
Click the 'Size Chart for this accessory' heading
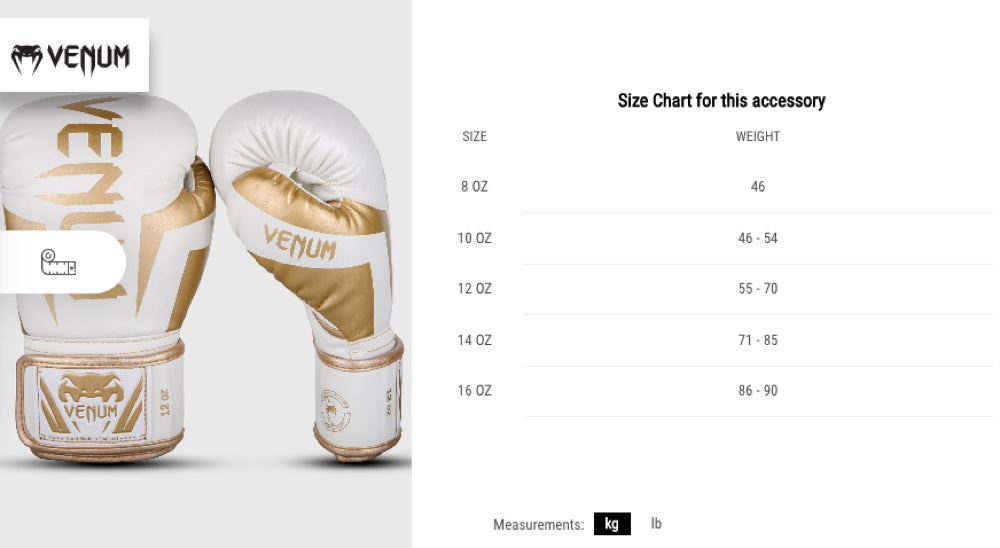721,101
